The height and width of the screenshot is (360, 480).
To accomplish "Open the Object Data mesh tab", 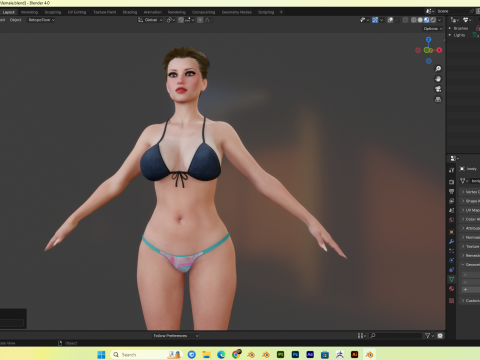I will 452,279.
